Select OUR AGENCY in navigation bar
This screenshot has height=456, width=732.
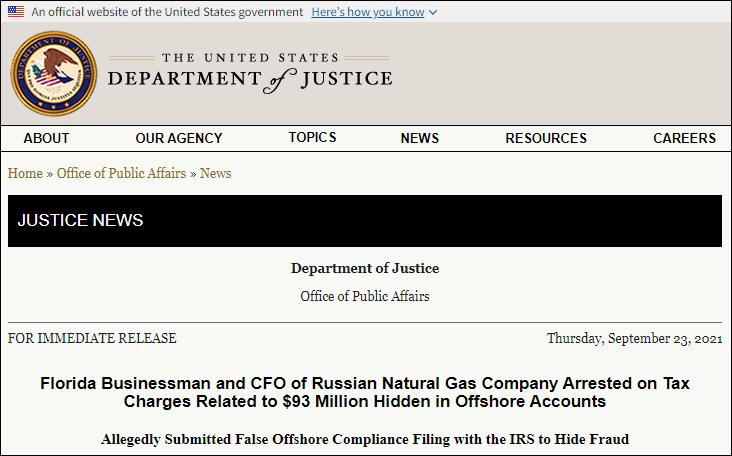coord(179,138)
